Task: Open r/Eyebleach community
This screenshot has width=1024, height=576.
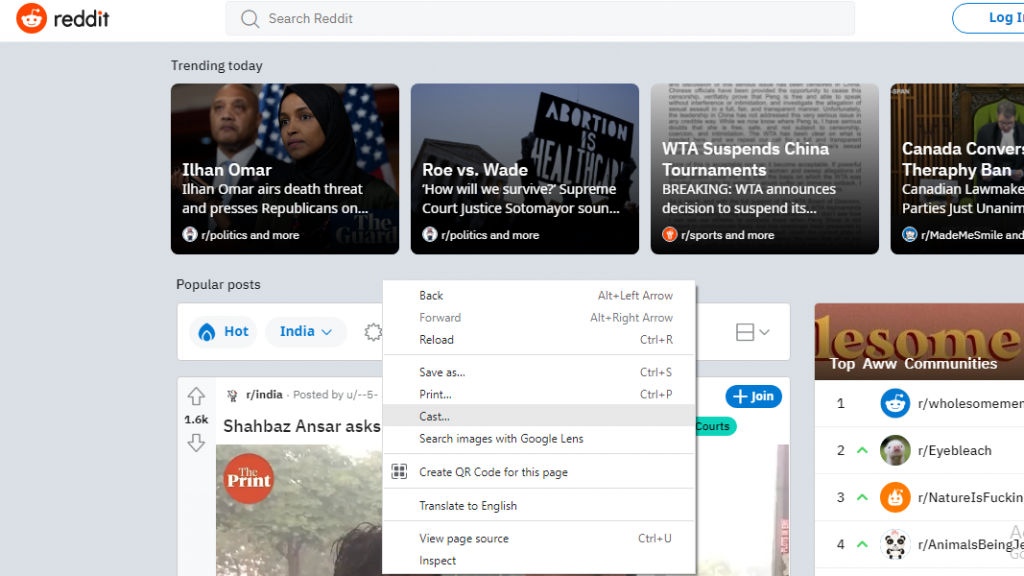Action: 955,451
